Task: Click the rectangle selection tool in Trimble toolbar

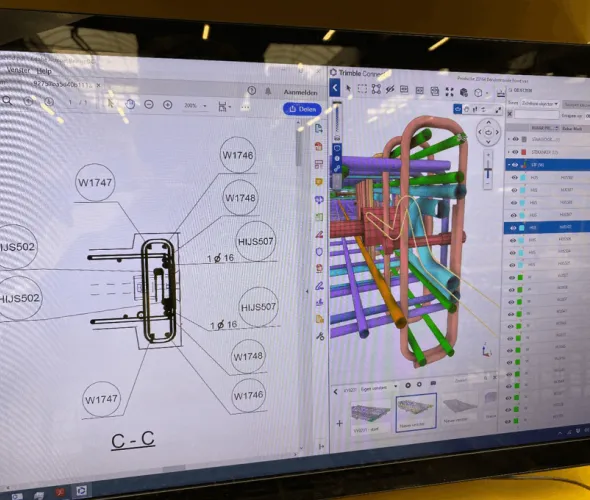Action: click(x=362, y=89)
